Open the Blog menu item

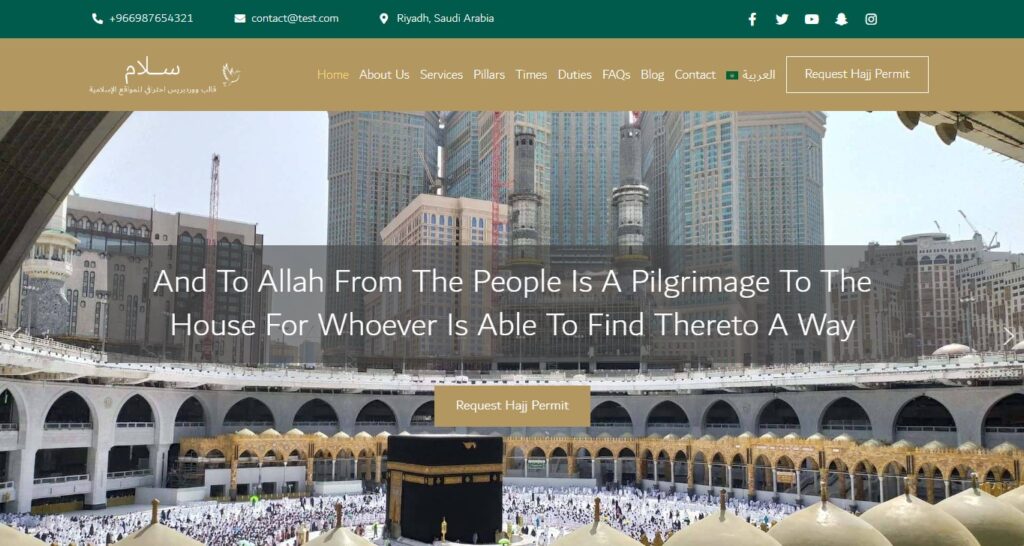pyautogui.click(x=652, y=75)
